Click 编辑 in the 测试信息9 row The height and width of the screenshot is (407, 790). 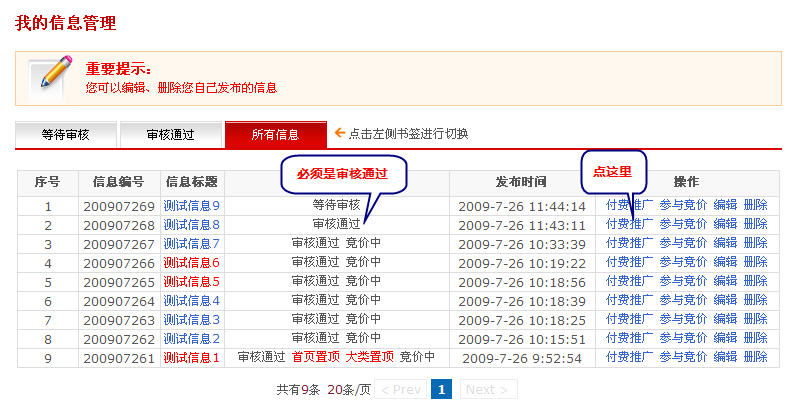pos(725,205)
